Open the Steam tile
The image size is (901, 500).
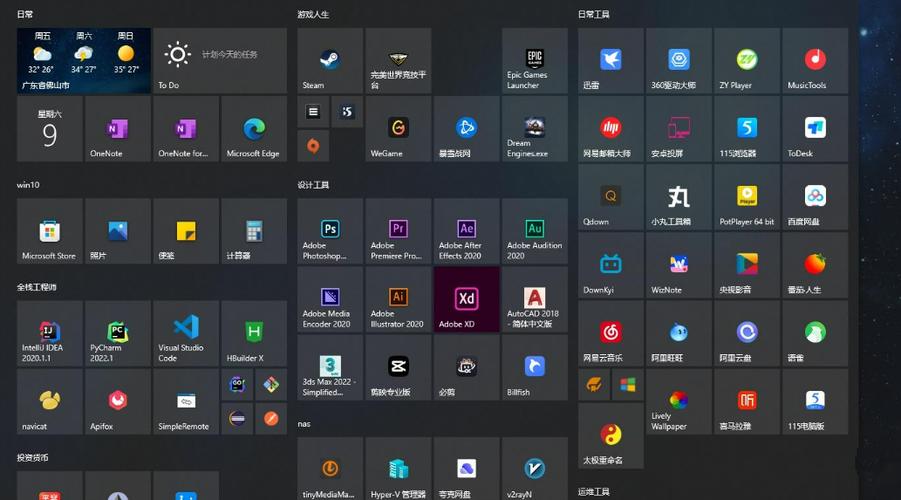click(x=330, y=61)
